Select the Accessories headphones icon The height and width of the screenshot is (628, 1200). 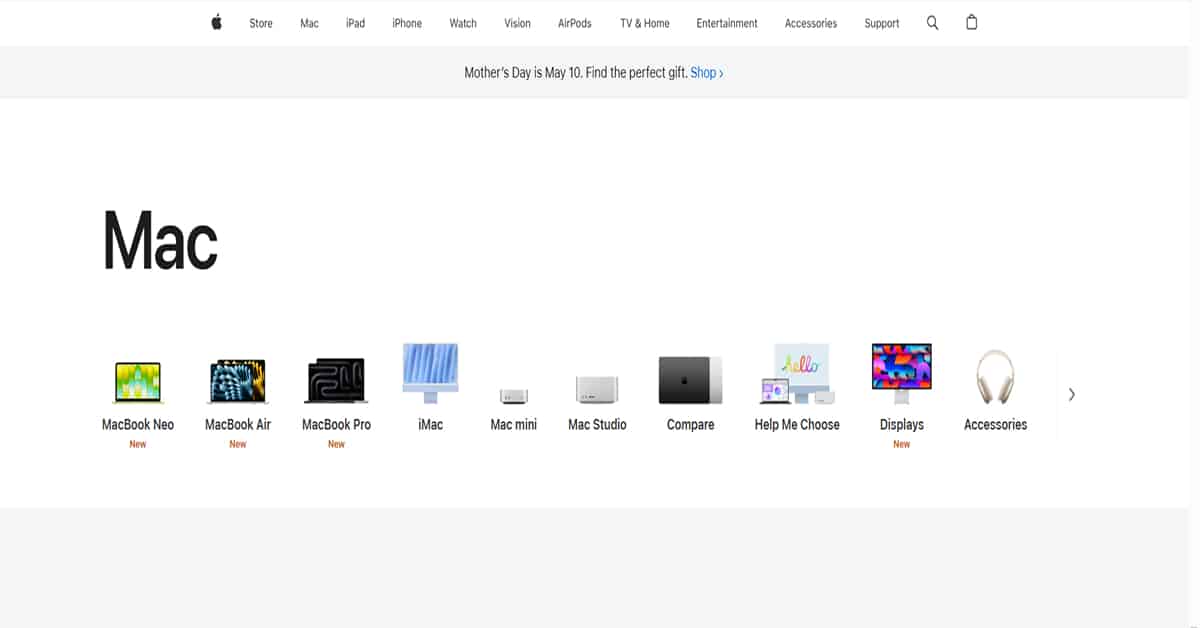pyautogui.click(x=995, y=377)
